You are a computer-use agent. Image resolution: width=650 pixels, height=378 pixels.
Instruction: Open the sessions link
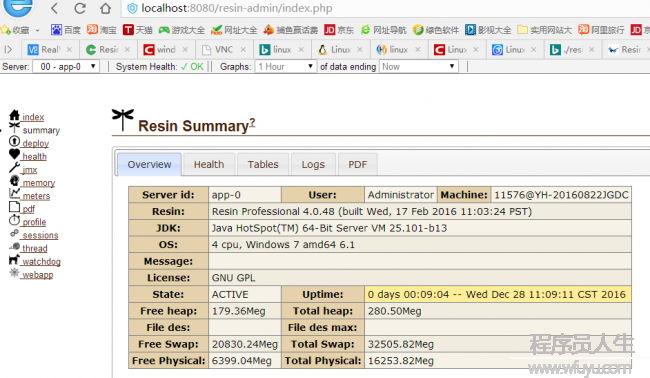point(40,235)
